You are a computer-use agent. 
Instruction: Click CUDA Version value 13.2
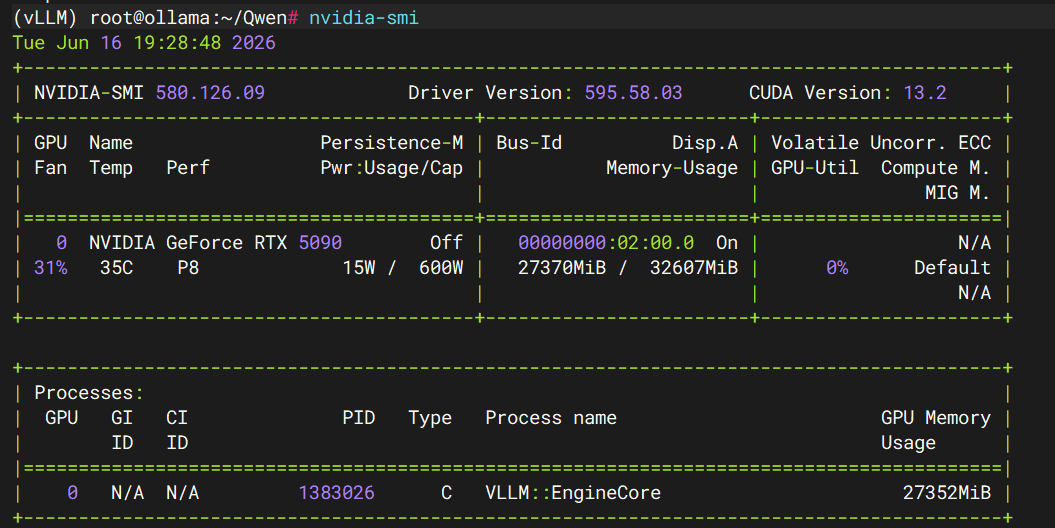click(924, 93)
